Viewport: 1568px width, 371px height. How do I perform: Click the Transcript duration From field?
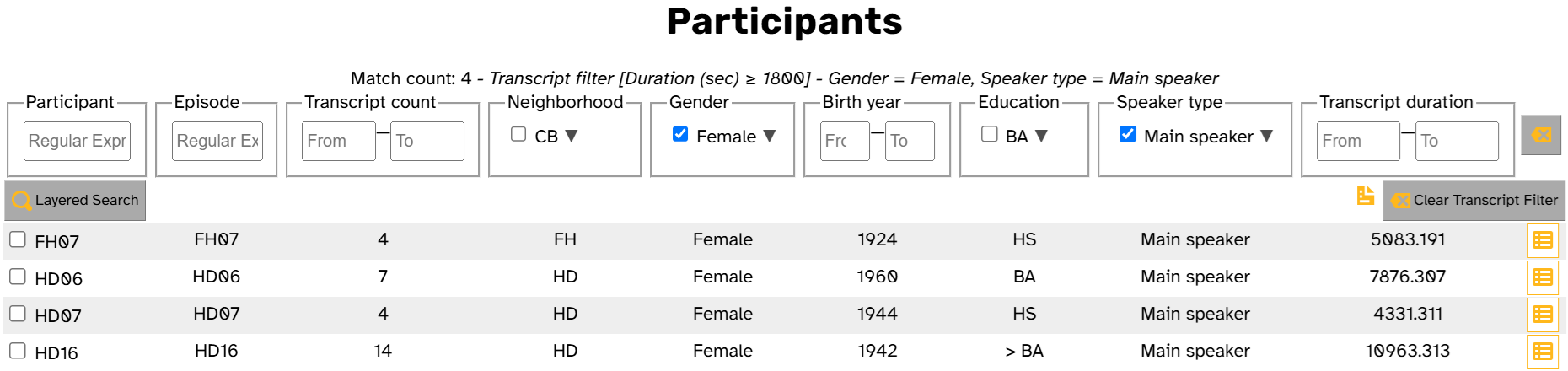point(1358,141)
